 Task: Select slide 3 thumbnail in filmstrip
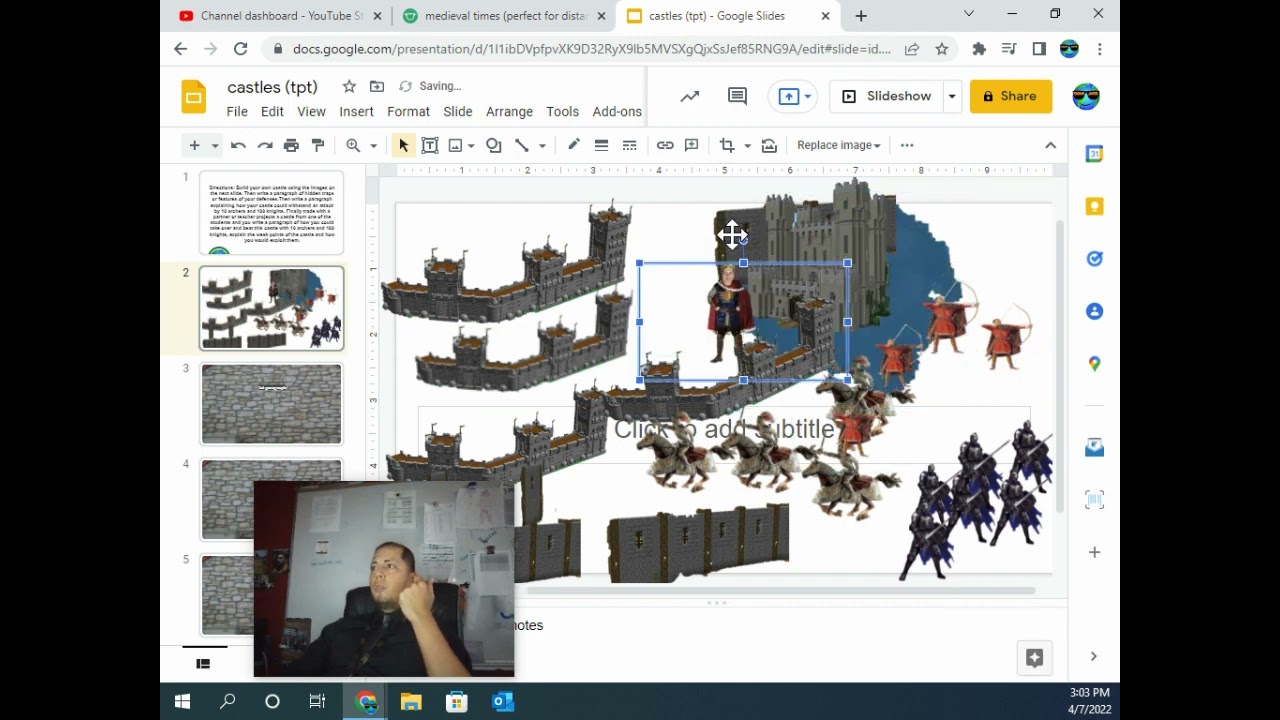coord(271,404)
